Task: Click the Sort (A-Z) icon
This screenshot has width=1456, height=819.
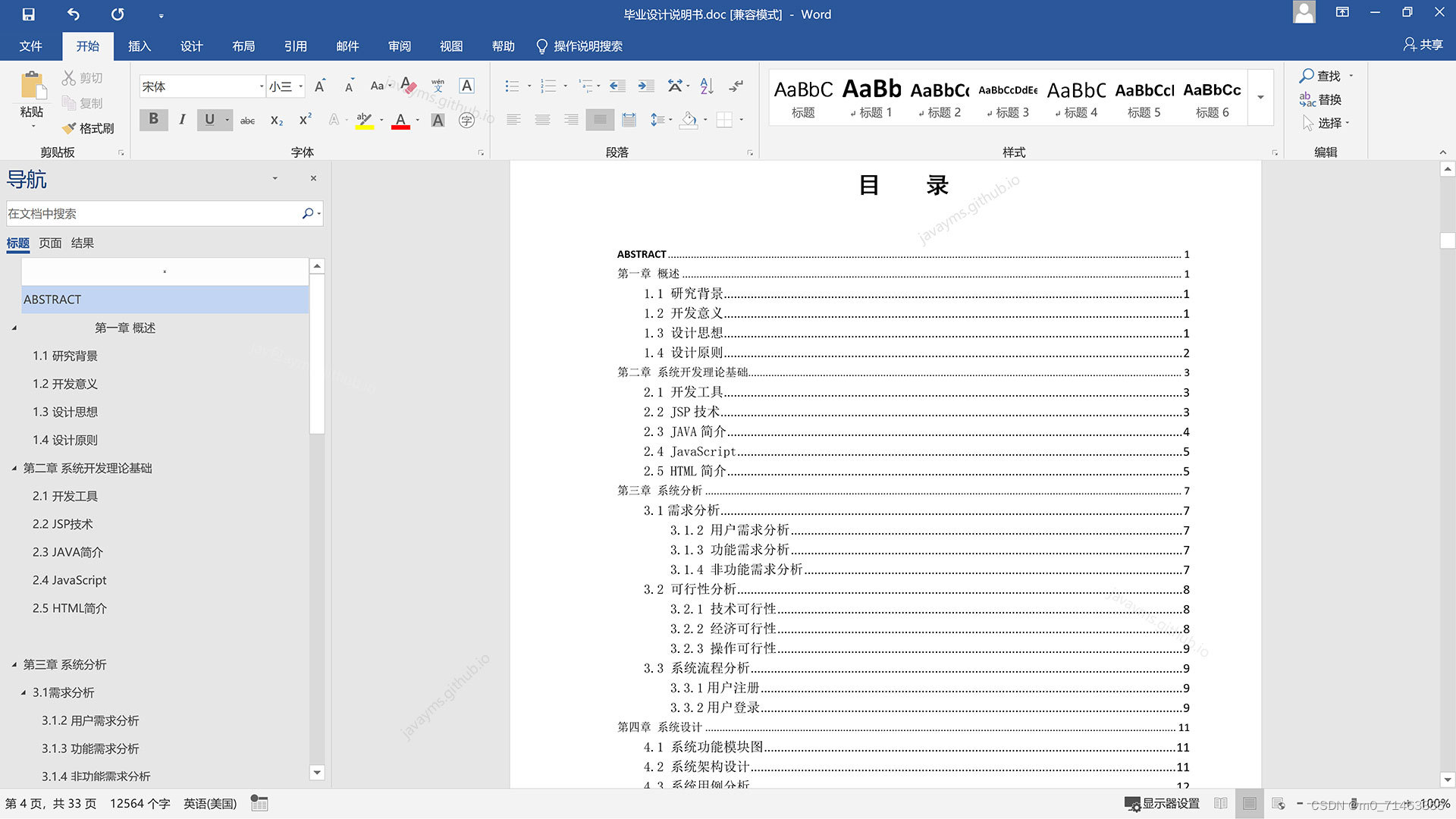Action: tap(707, 86)
